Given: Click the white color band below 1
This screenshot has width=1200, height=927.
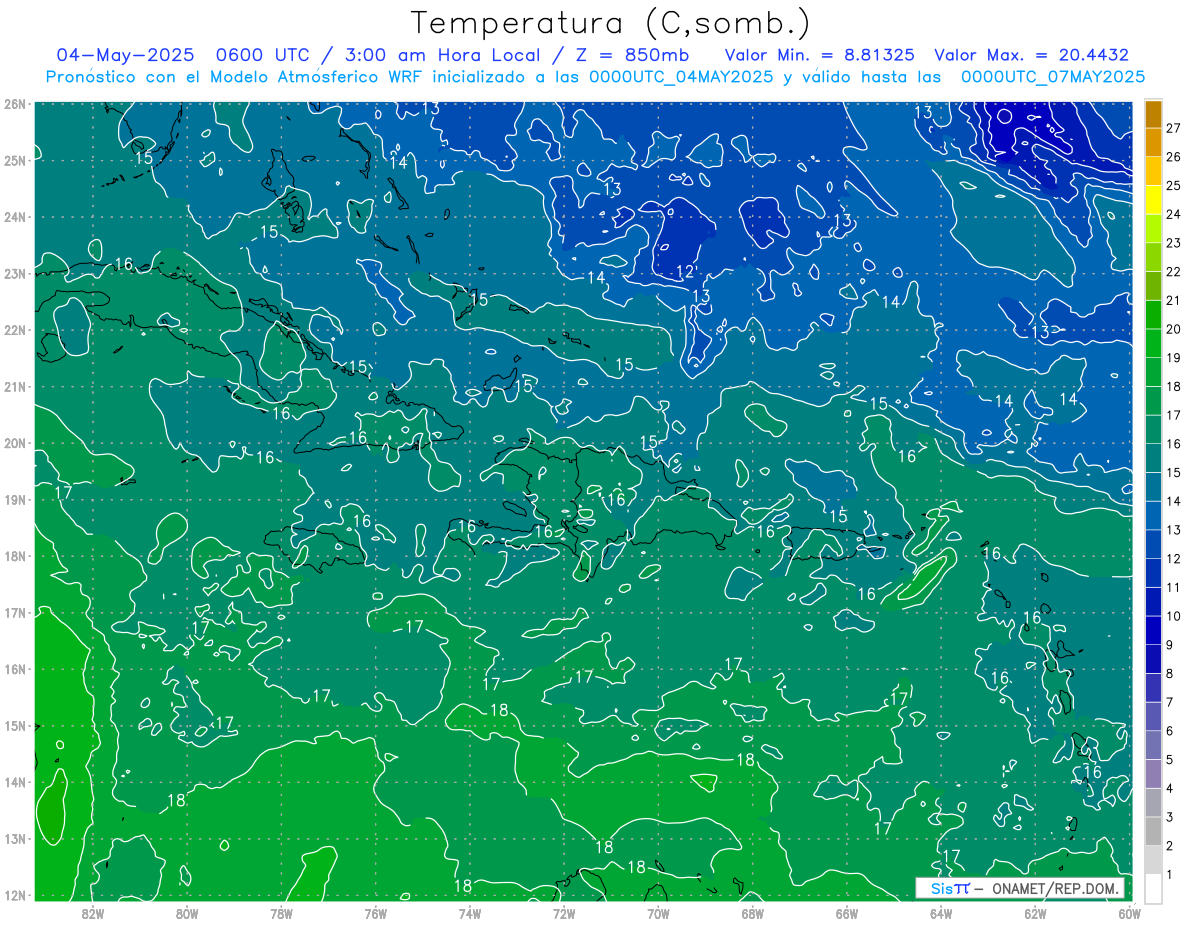Looking at the screenshot, I should tap(1154, 888).
